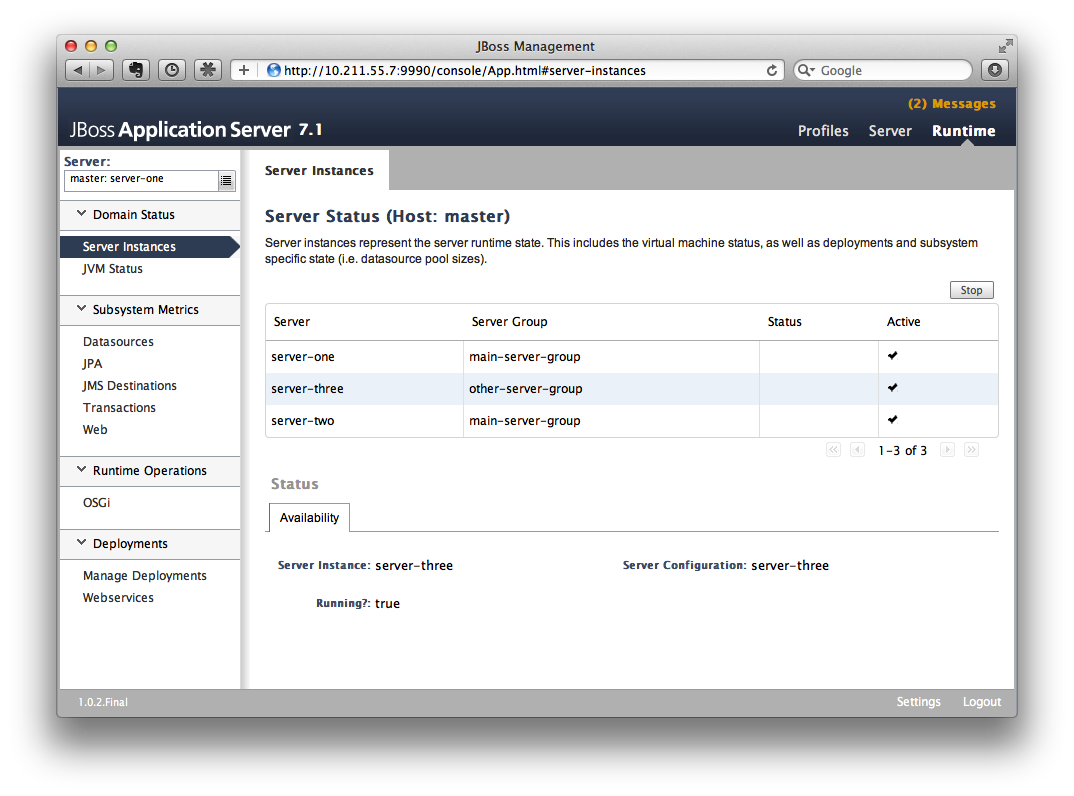
Task: Open the server selection list icon
Action: coord(228,180)
